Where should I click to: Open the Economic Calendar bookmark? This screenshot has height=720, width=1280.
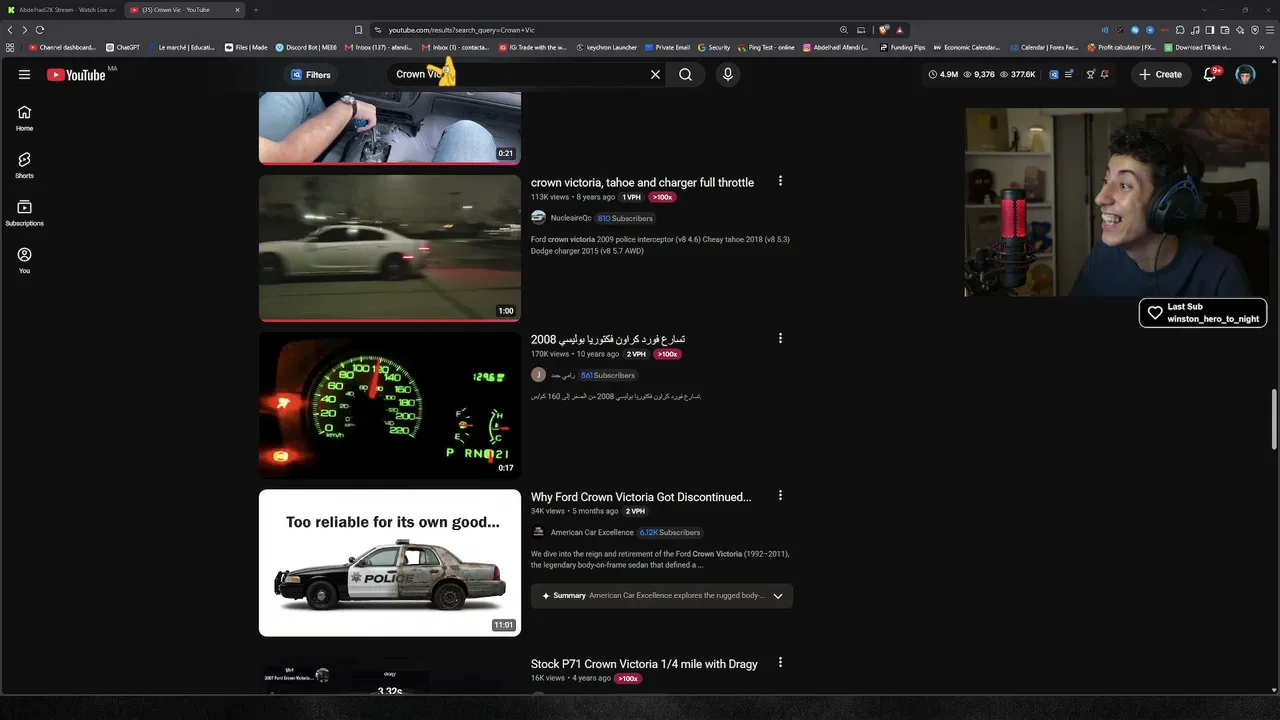pyautogui.click(x=966, y=47)
